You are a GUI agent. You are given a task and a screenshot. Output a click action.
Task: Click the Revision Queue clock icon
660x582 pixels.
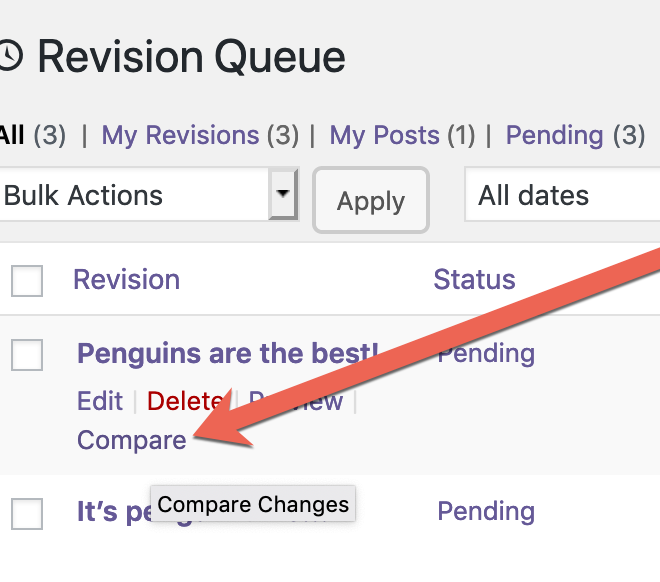click(x=9, y=56)
